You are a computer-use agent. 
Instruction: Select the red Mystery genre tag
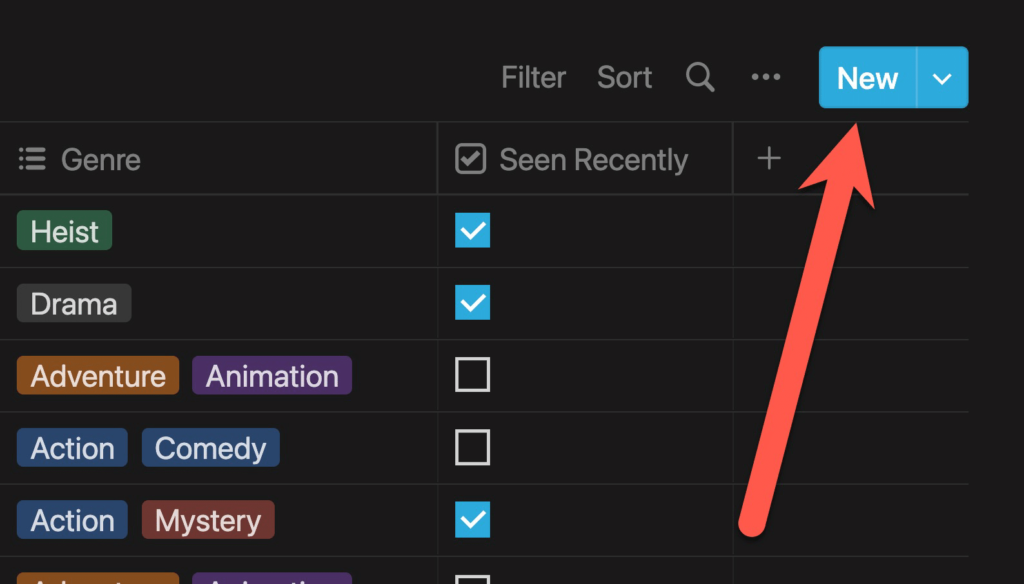click(x=208, y=520)
